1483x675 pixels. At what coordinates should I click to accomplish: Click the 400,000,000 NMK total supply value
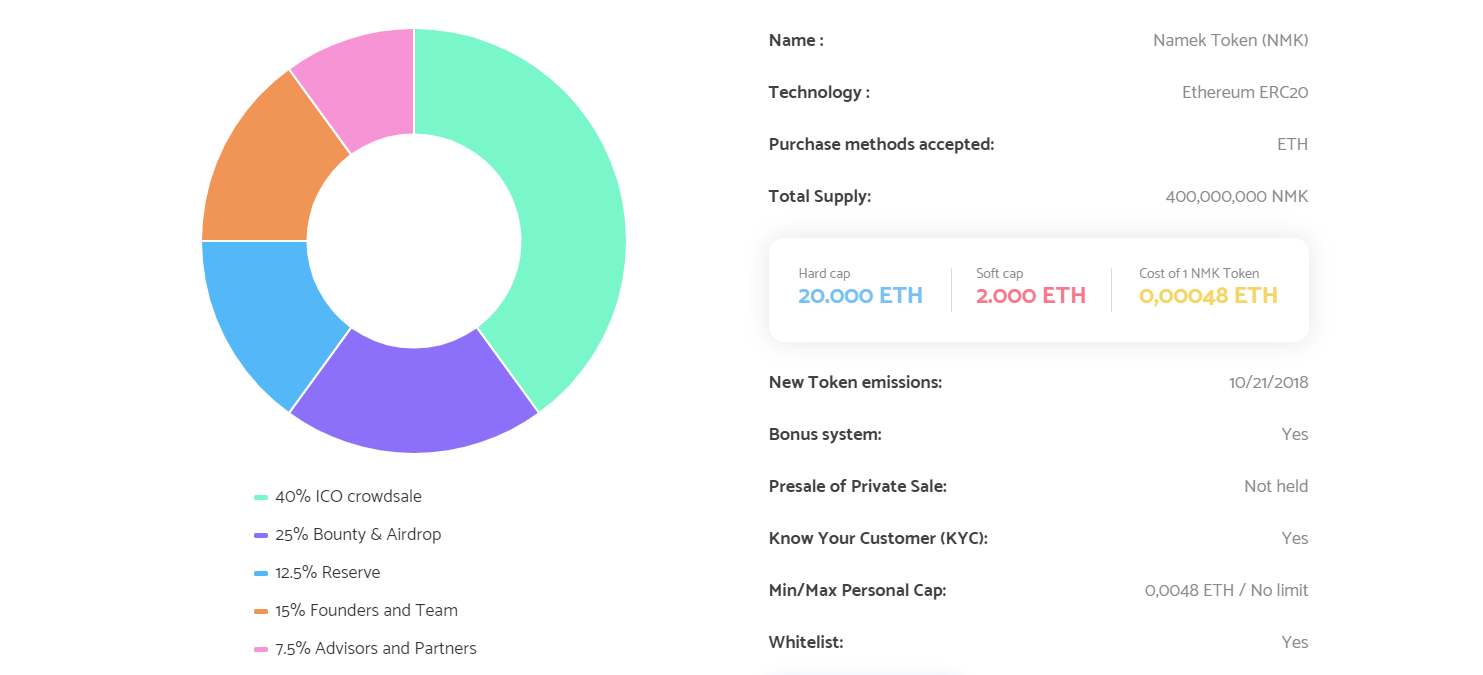point(1236,196)
